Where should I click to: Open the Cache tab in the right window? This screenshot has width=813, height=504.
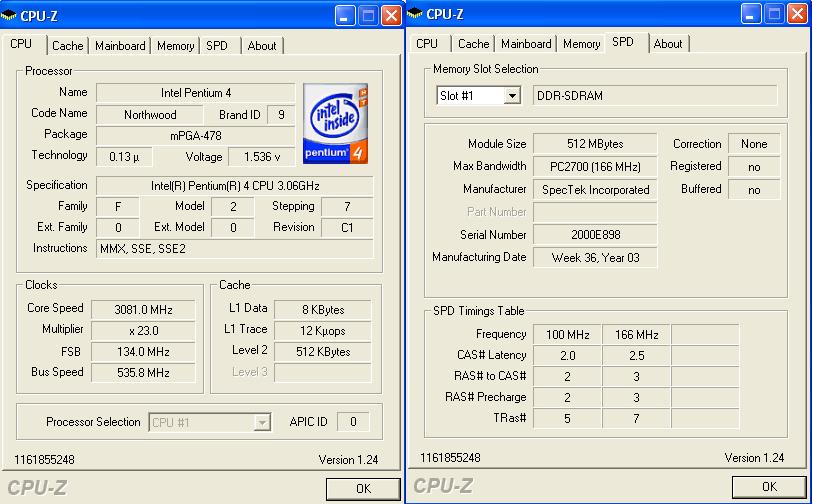coord(473,44)
